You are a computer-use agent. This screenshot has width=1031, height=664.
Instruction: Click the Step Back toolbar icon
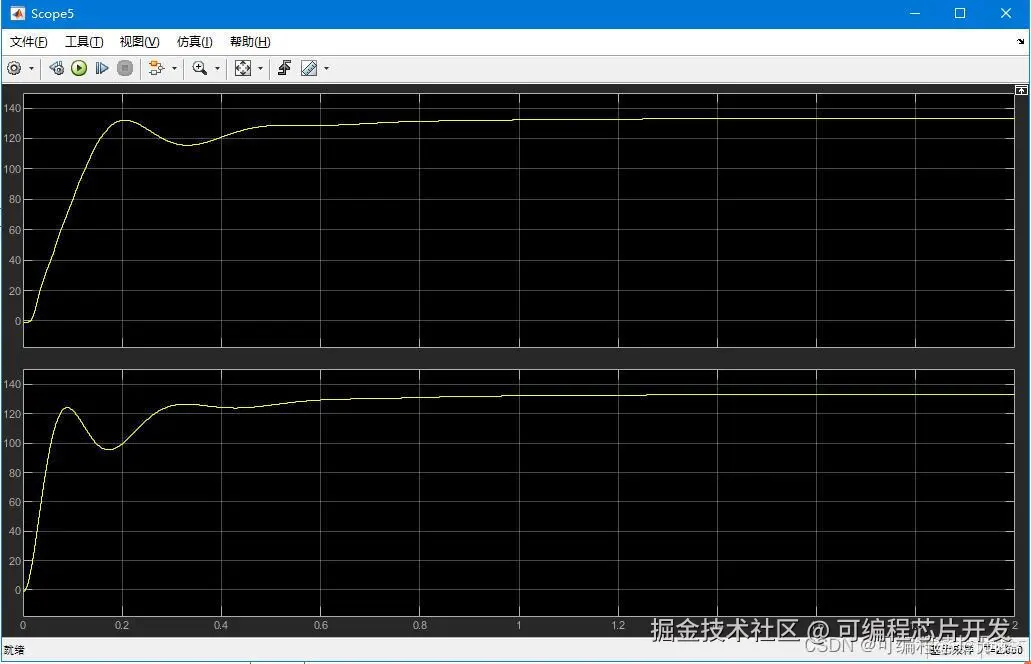coord(57,68)
